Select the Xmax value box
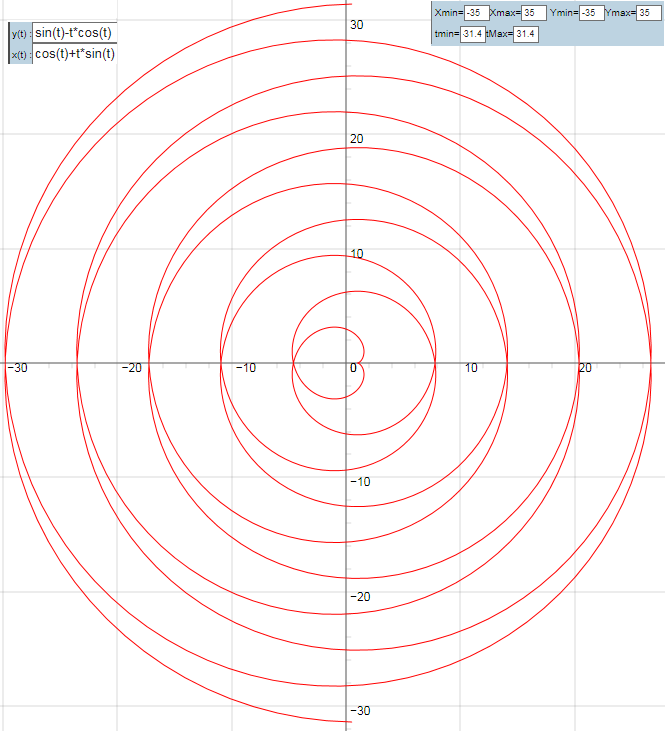This screenshot has height=731, width=665. (x=534, y=13)
